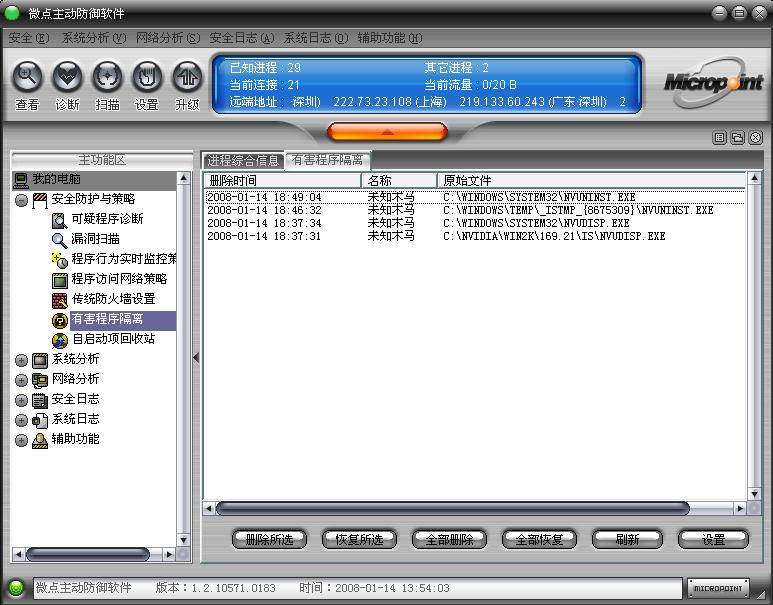Screen dimensions: 773x605
Task: Click the 安全防护与策略 flag icon
Action: (40, 200)
